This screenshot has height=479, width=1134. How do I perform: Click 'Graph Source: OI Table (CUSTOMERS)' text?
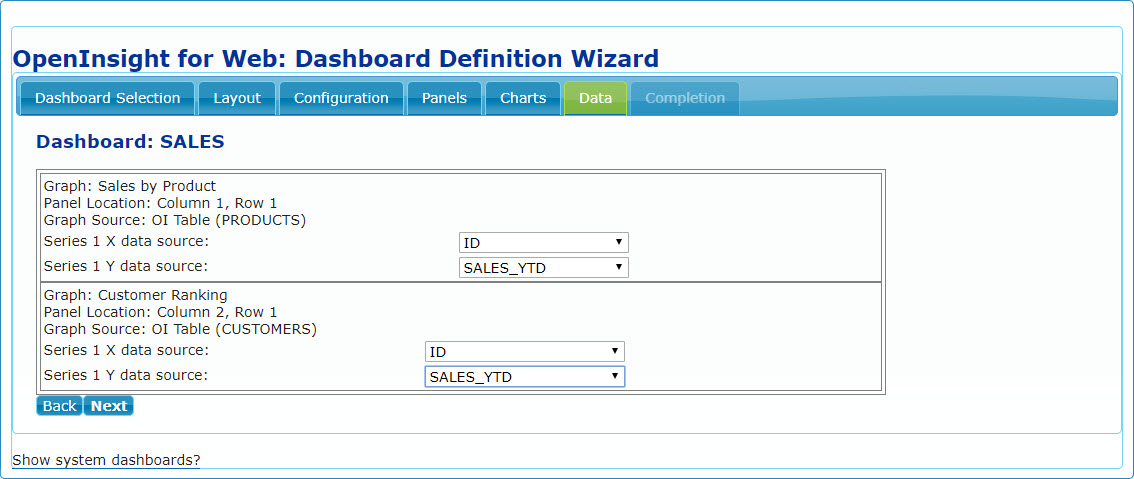(181, 329)
